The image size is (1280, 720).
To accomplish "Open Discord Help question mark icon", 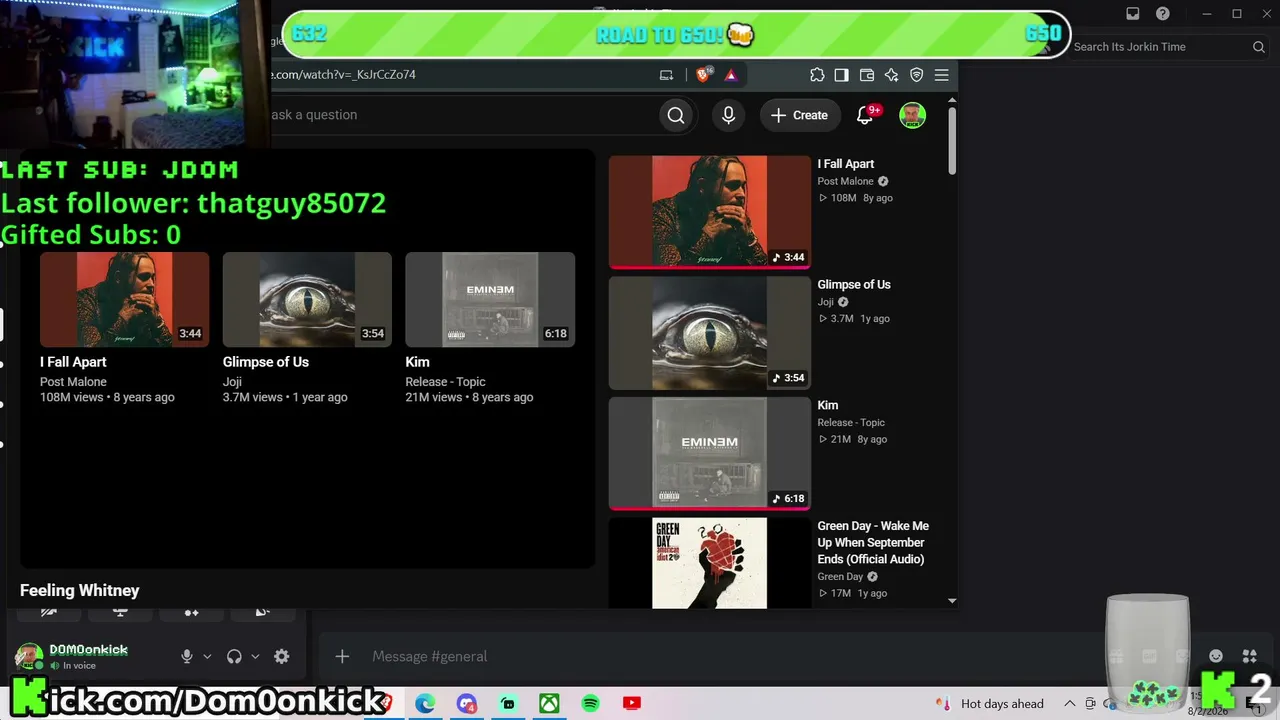I will [x=1163, y=14].
